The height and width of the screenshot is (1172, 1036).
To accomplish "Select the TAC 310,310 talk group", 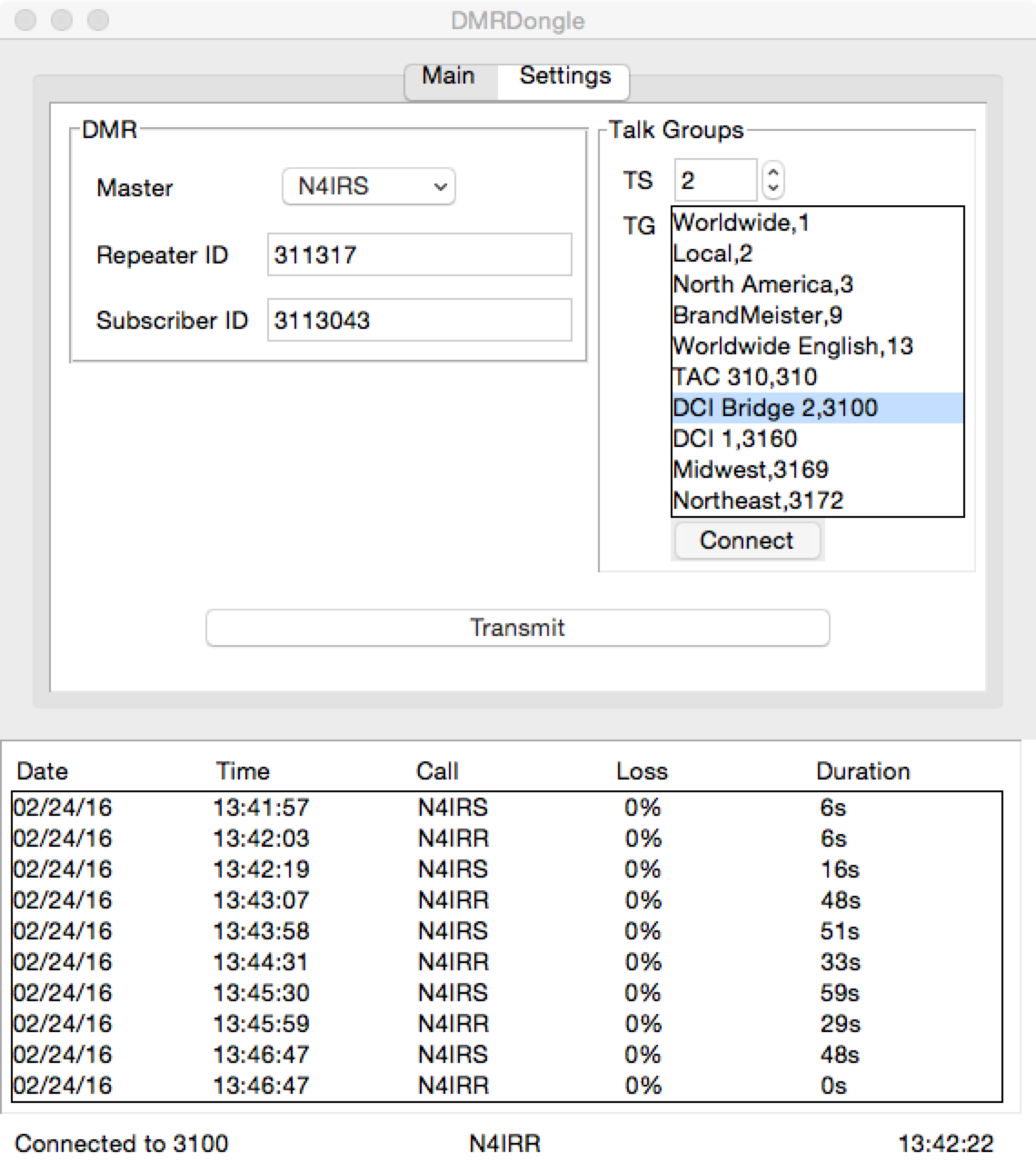I will [817, 377].
